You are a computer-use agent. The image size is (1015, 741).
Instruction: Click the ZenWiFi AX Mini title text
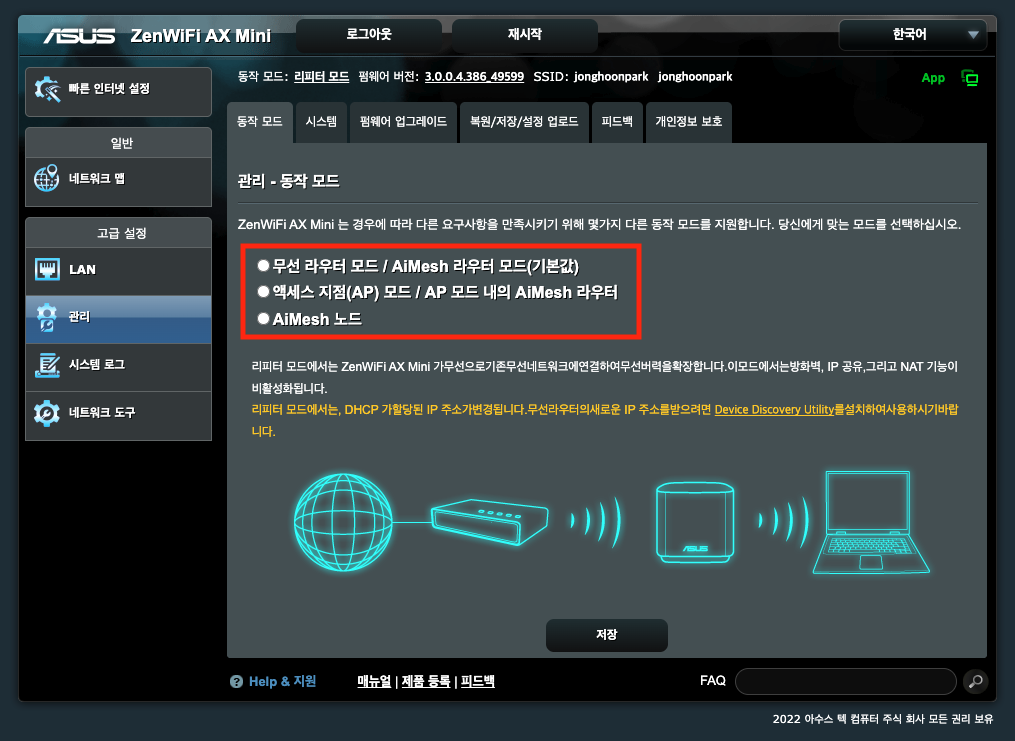201,36
